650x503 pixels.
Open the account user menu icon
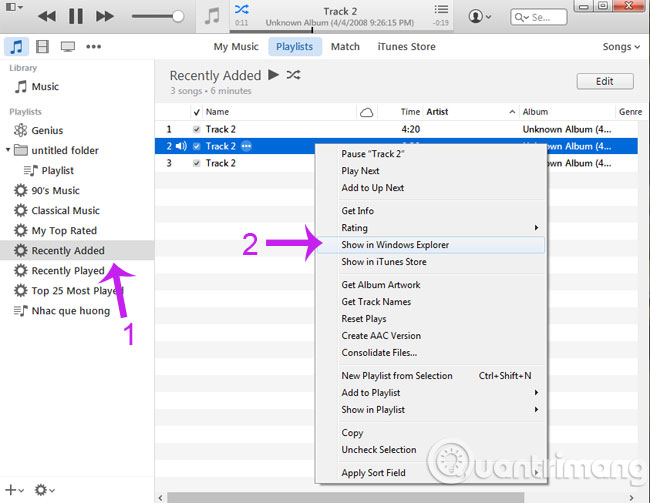(480, 17)
